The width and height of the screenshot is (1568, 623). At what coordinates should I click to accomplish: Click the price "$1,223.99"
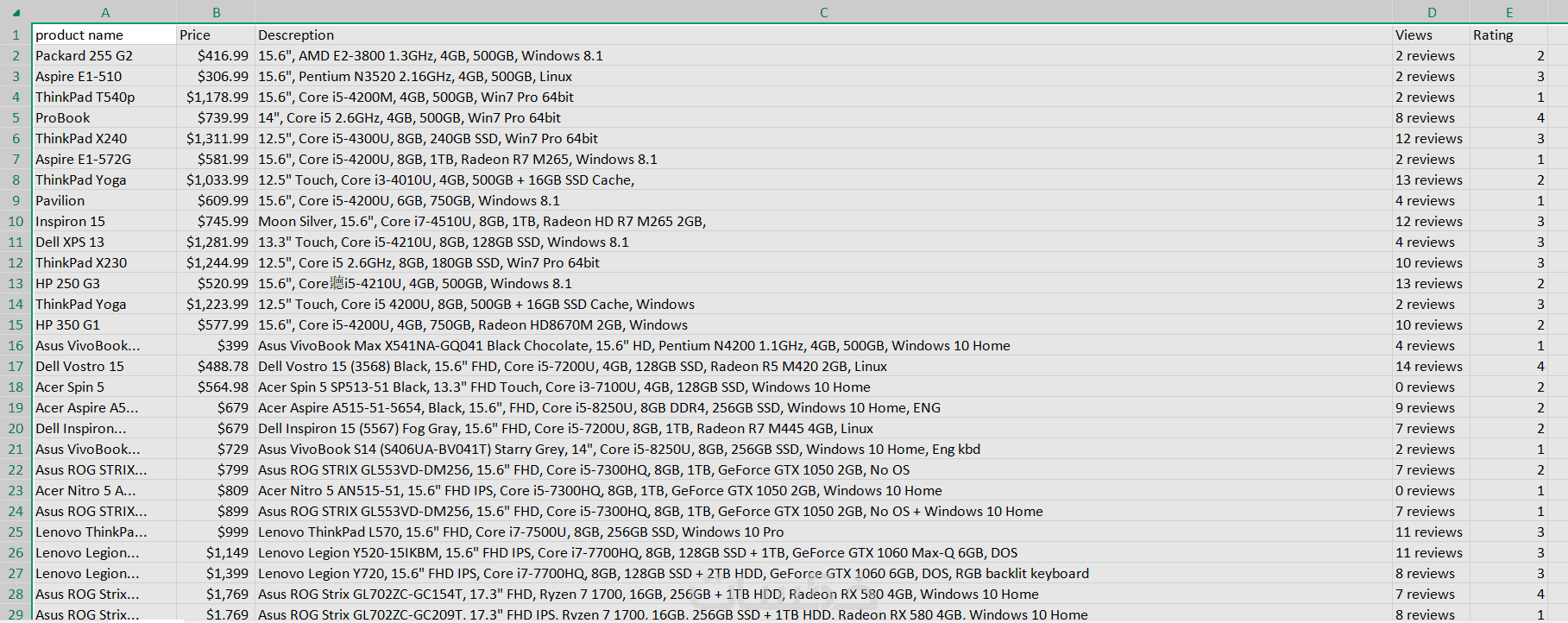[x=216, y=304]
